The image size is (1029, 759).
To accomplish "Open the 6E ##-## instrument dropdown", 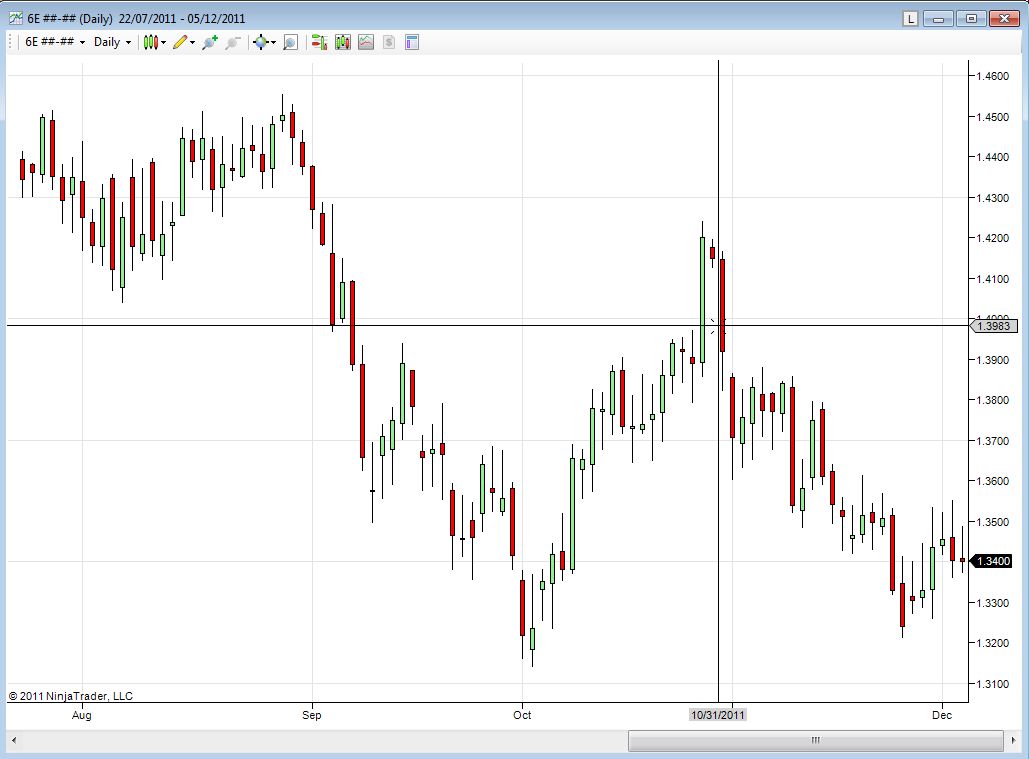I will point(55,42).
